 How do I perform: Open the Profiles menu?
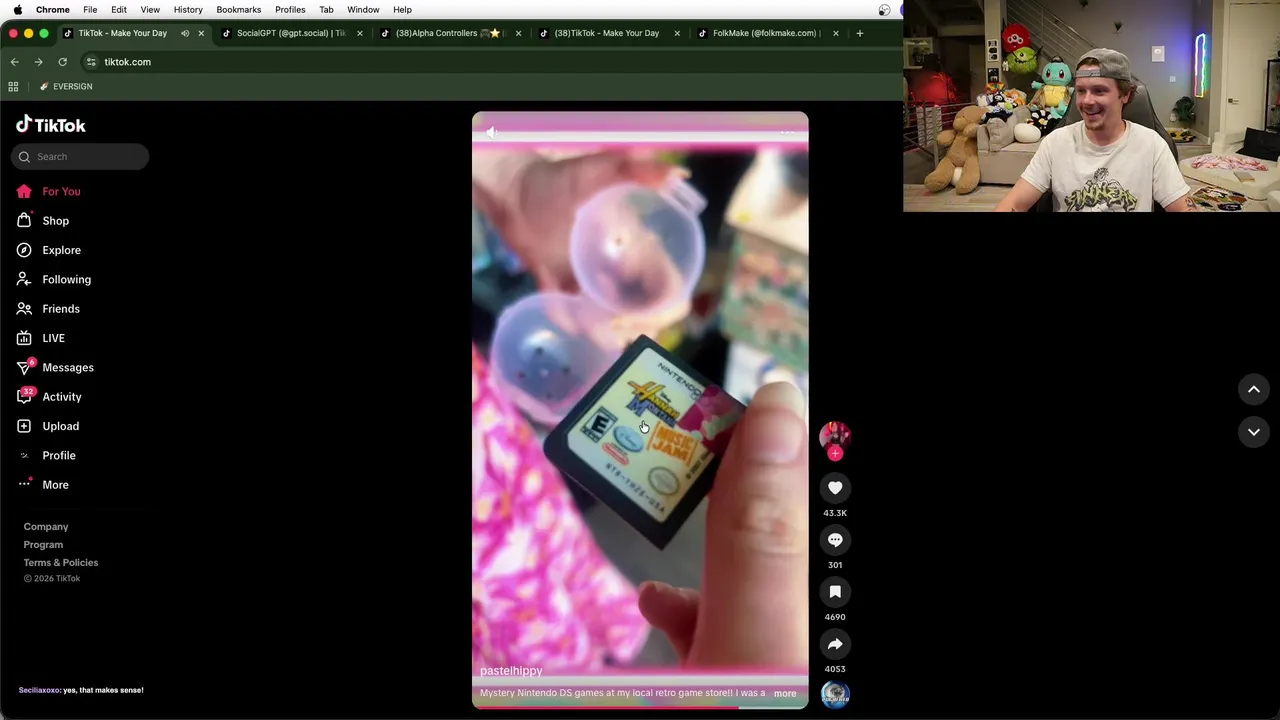pyautogui.click(x=290, y=10)
